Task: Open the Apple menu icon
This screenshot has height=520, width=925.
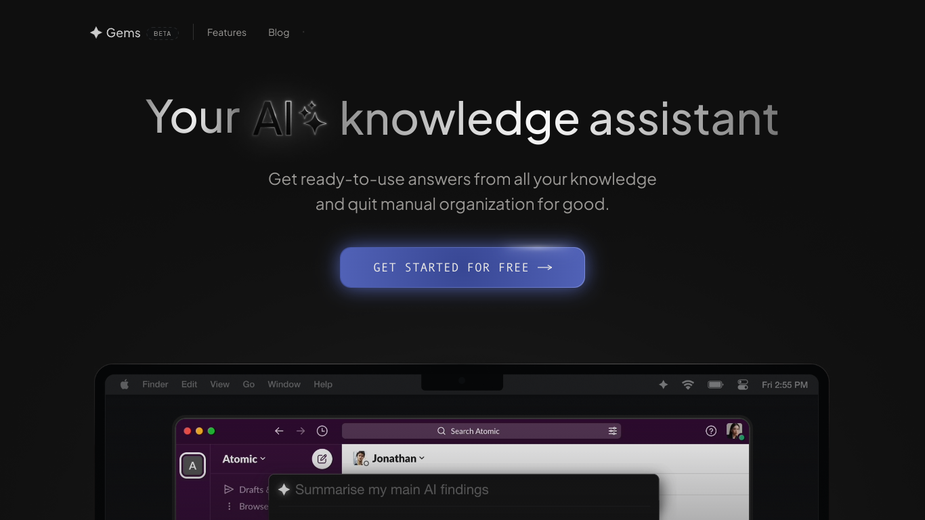Action: click(x=124, y=384)
